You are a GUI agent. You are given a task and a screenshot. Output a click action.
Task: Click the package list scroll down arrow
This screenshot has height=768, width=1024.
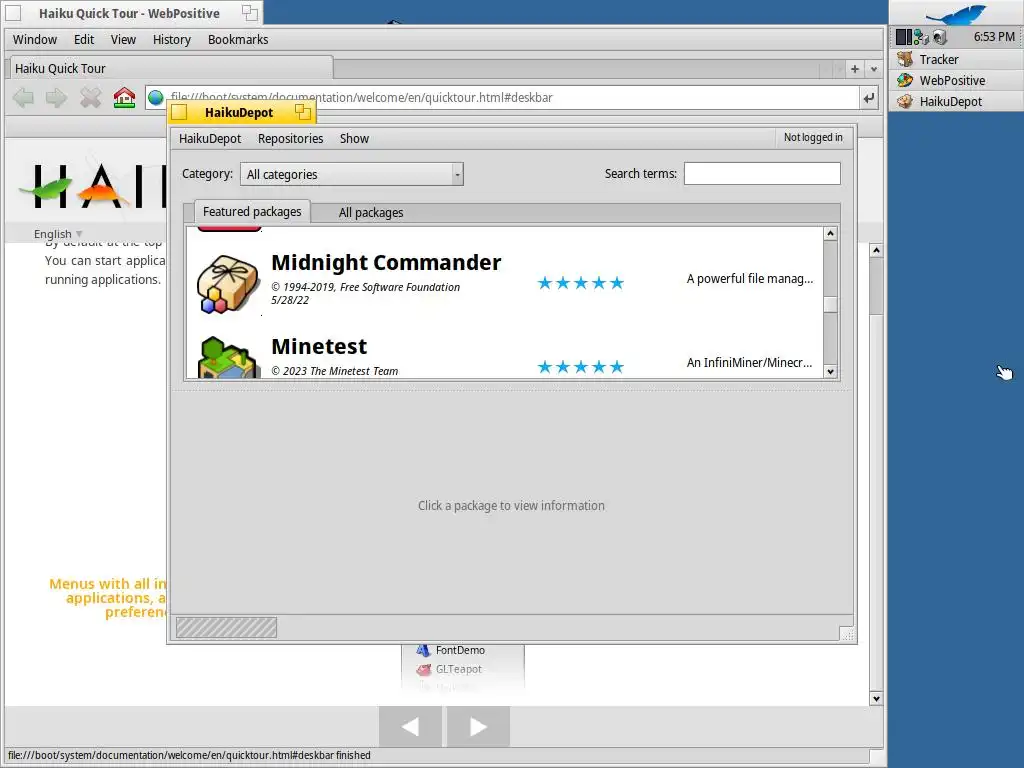coord(830,372)
